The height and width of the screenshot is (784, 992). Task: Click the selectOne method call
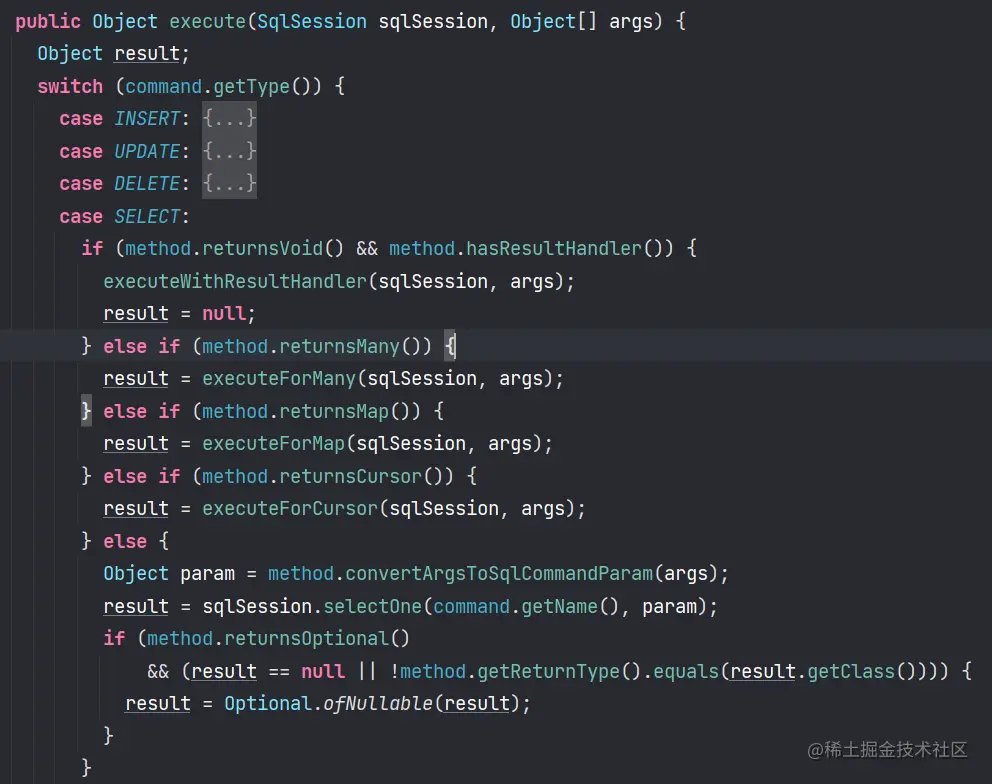[372, 607]
